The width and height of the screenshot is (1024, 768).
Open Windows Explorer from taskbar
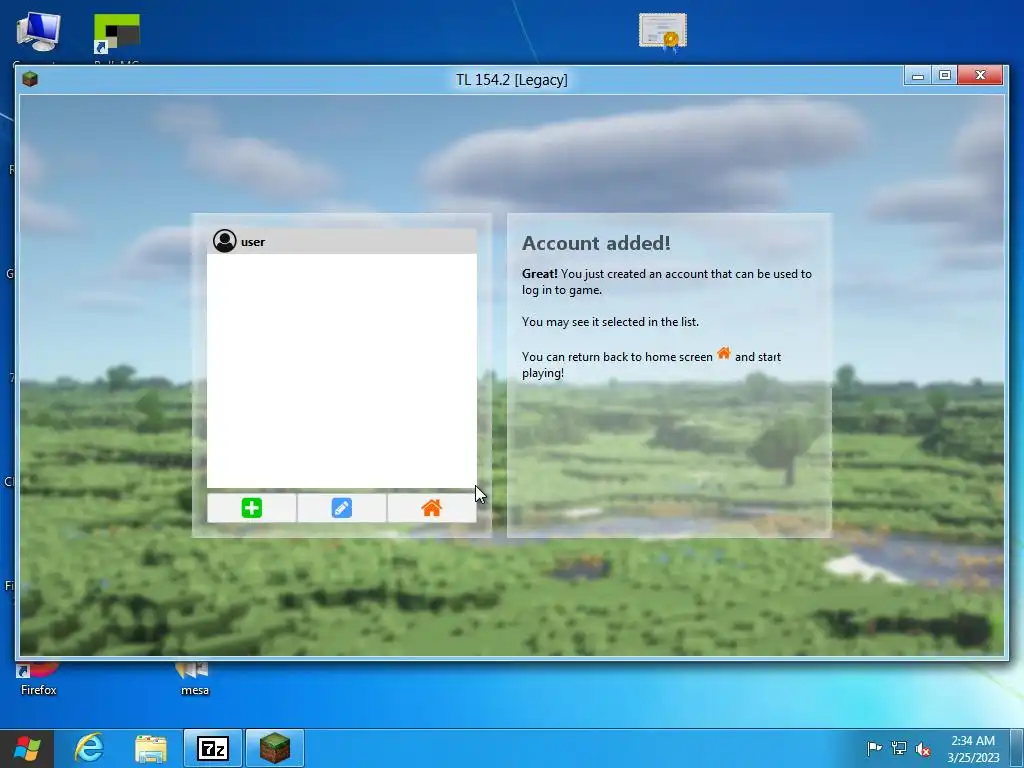pos(151,748)
